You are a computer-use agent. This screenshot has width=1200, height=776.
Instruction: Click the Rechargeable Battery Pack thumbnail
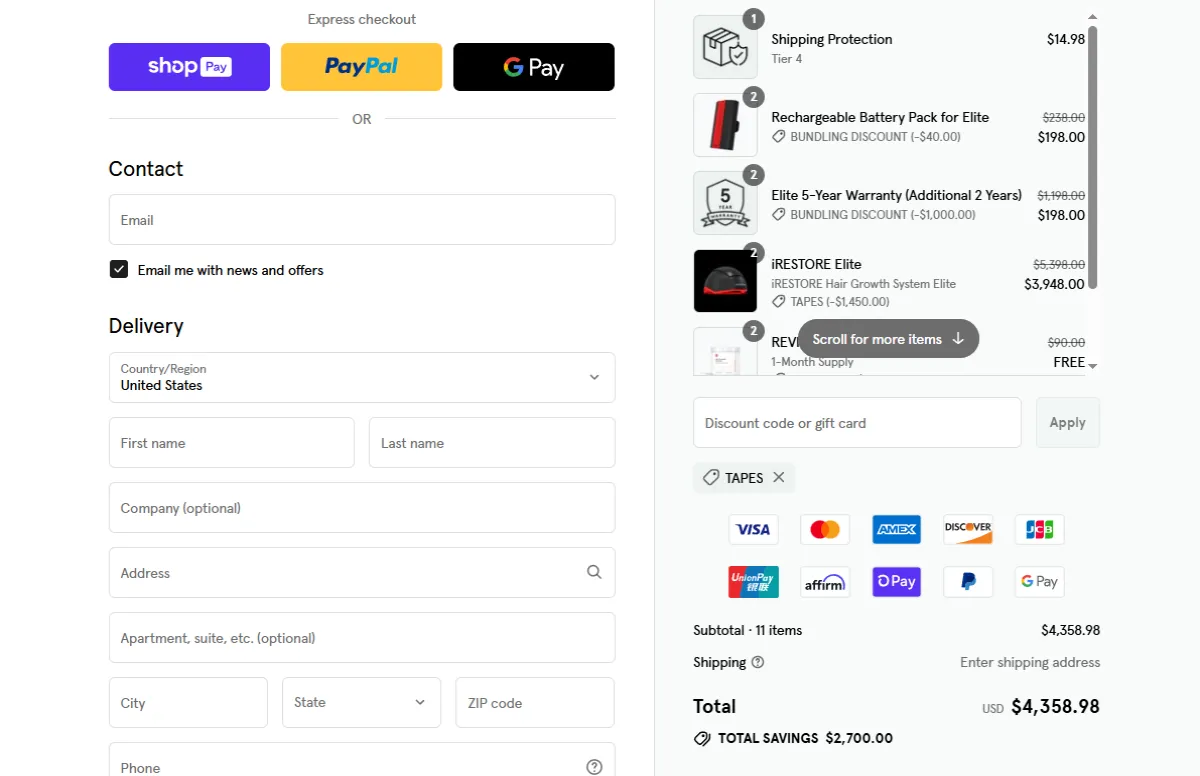[x=725, y=125]
